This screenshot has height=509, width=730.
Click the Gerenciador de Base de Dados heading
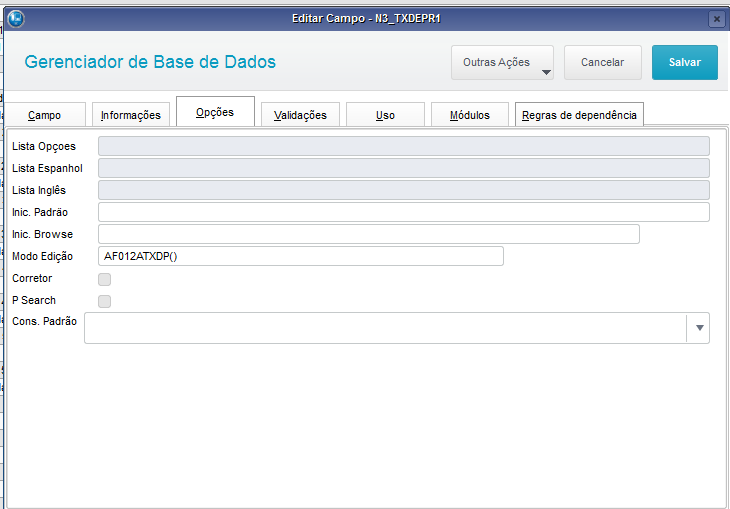coord(150,62)
